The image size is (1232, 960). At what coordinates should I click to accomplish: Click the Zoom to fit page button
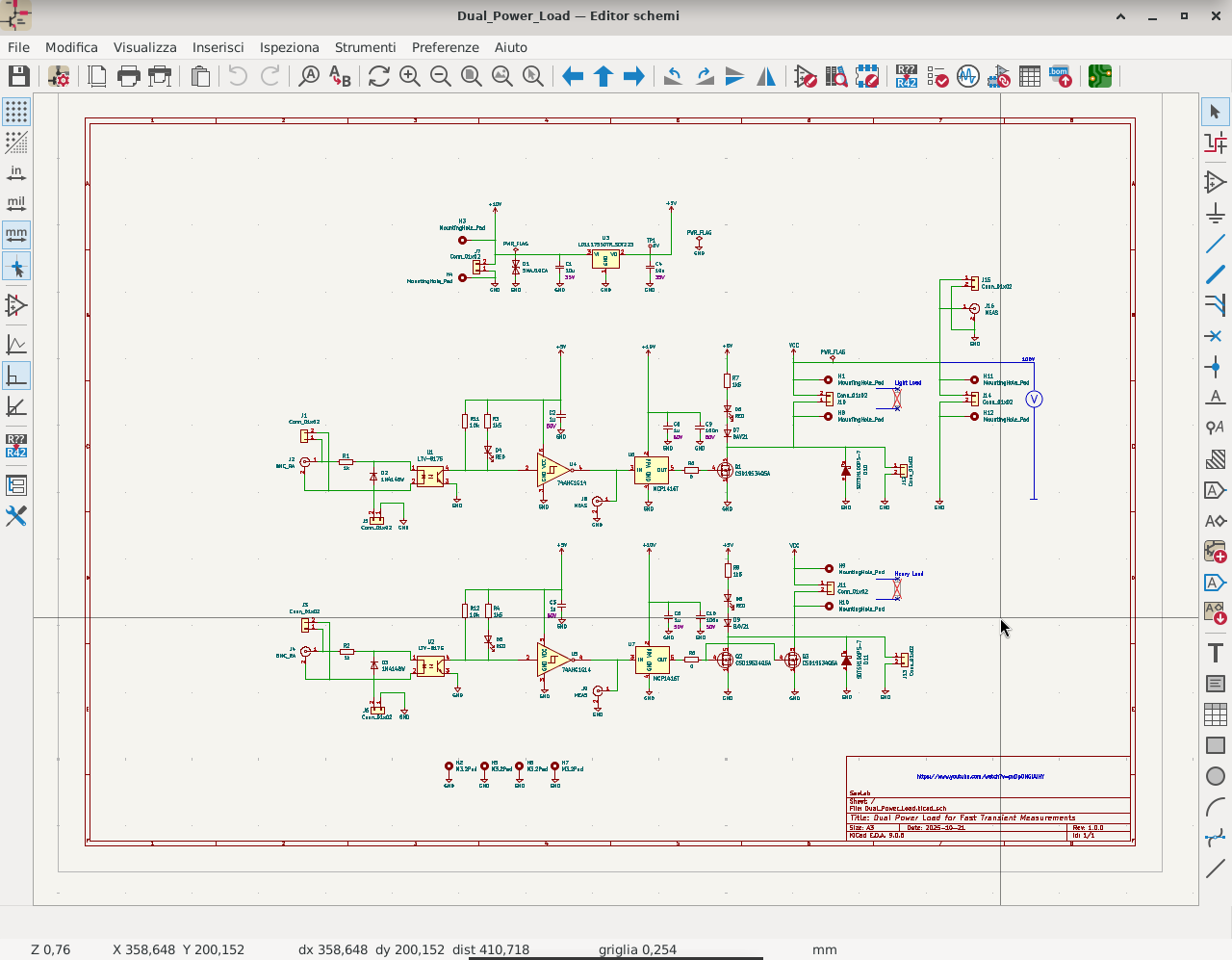coord(471,76)
